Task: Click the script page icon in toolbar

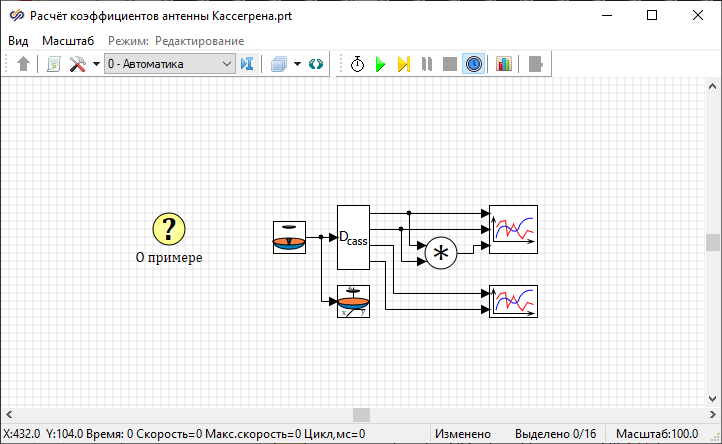Action: point(53,64)
